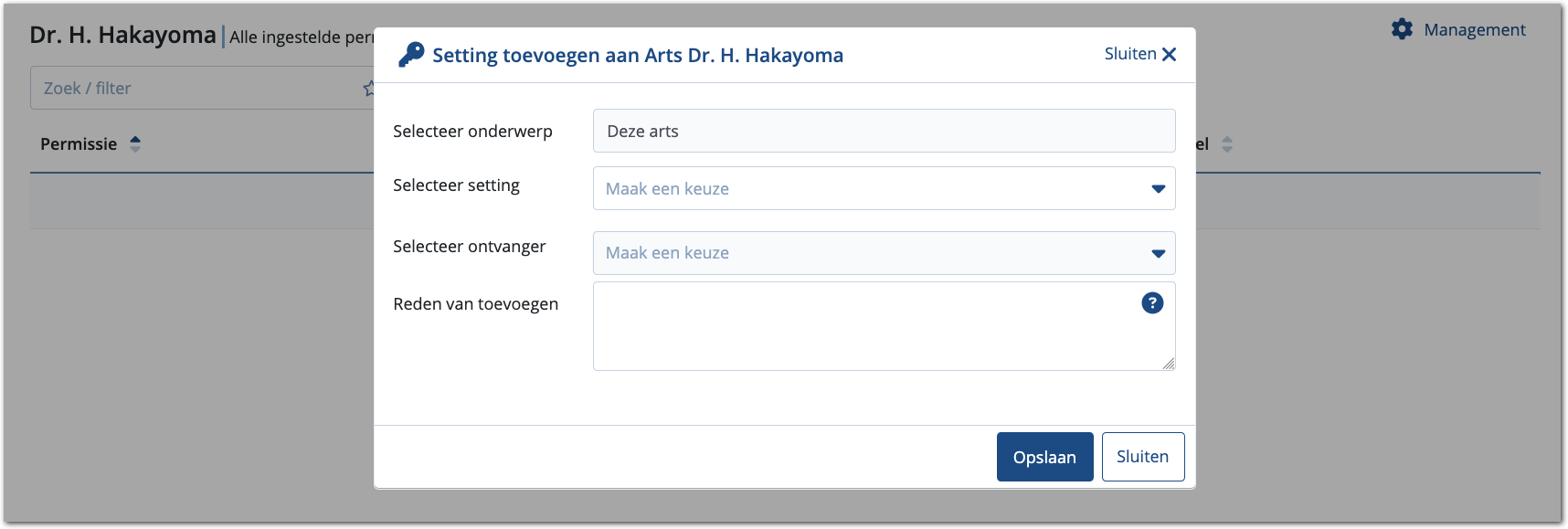The image size is (1568, 529).
Task: Click the star icon in the filter box
Action: click(369, 89)
